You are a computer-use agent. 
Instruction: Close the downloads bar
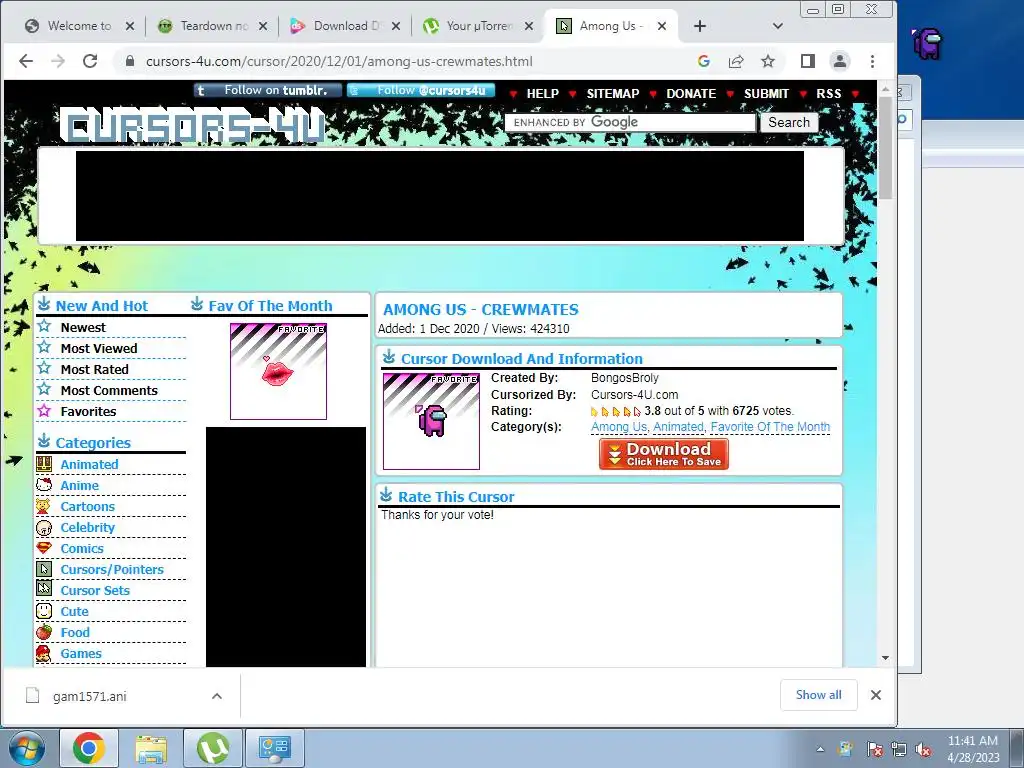point(876,695)
